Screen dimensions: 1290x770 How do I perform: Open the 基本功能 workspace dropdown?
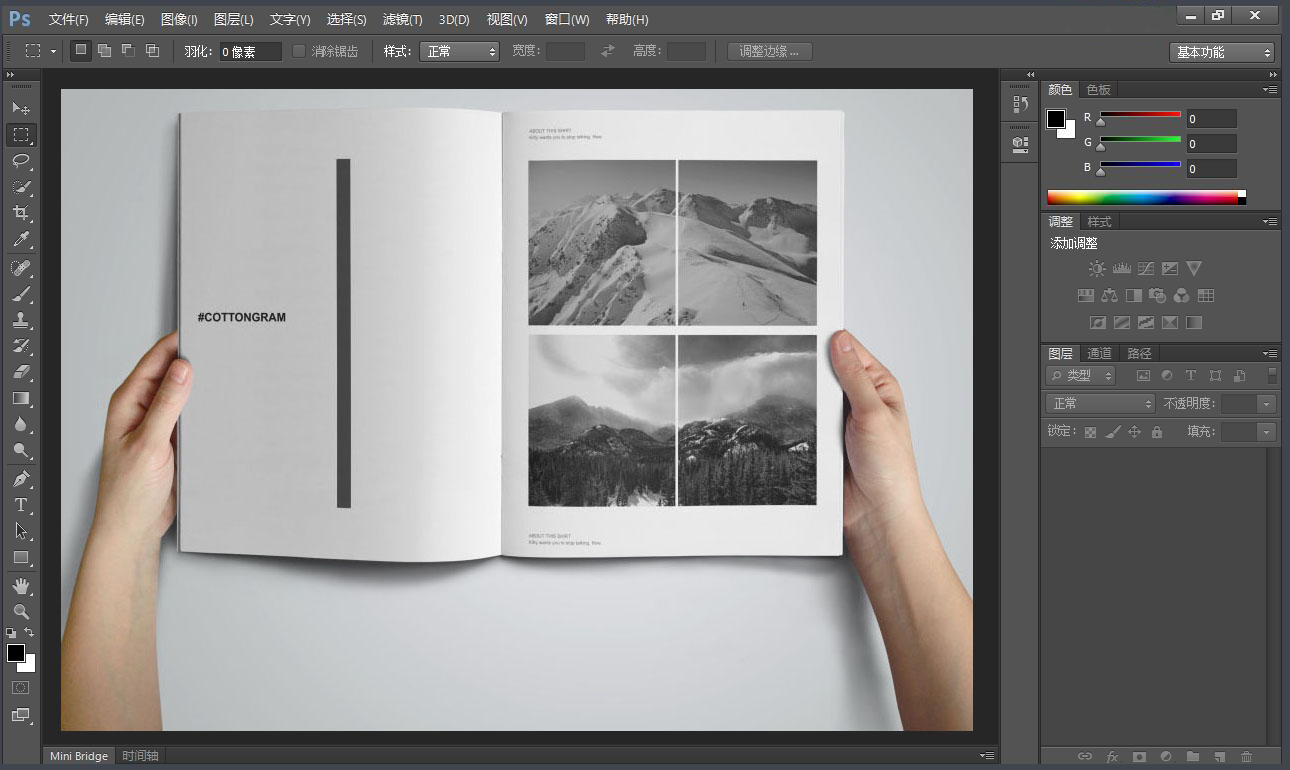click(1222, 52)
